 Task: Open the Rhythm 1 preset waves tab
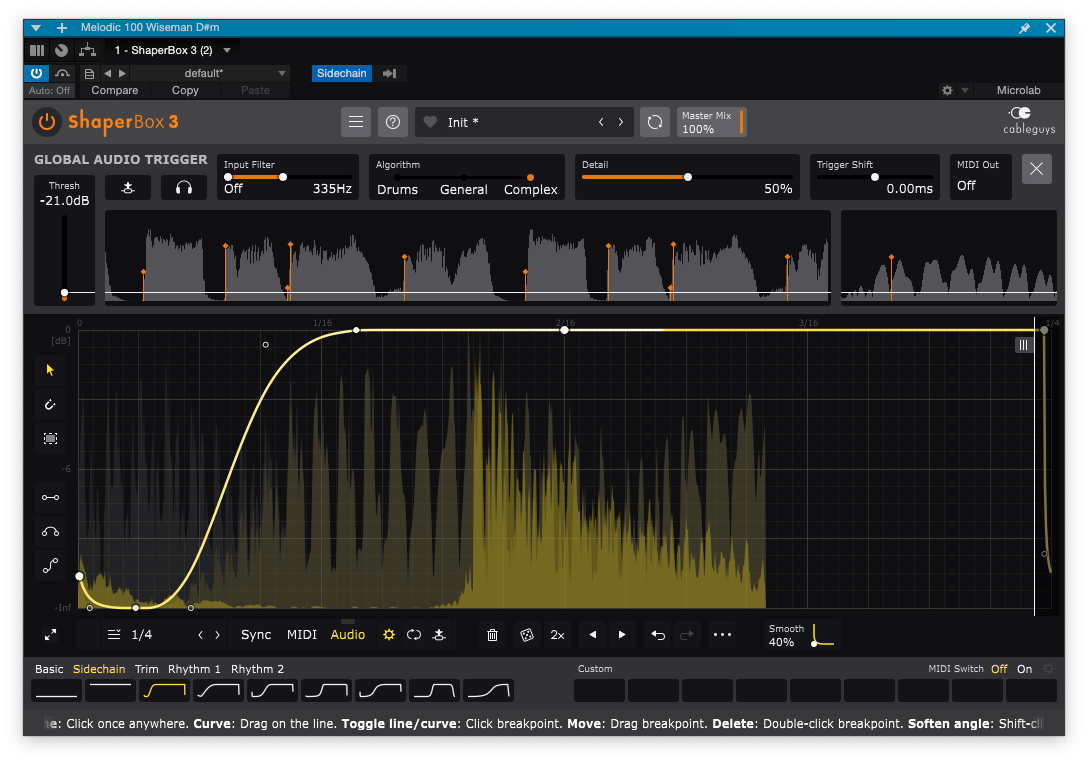(194, 669)
